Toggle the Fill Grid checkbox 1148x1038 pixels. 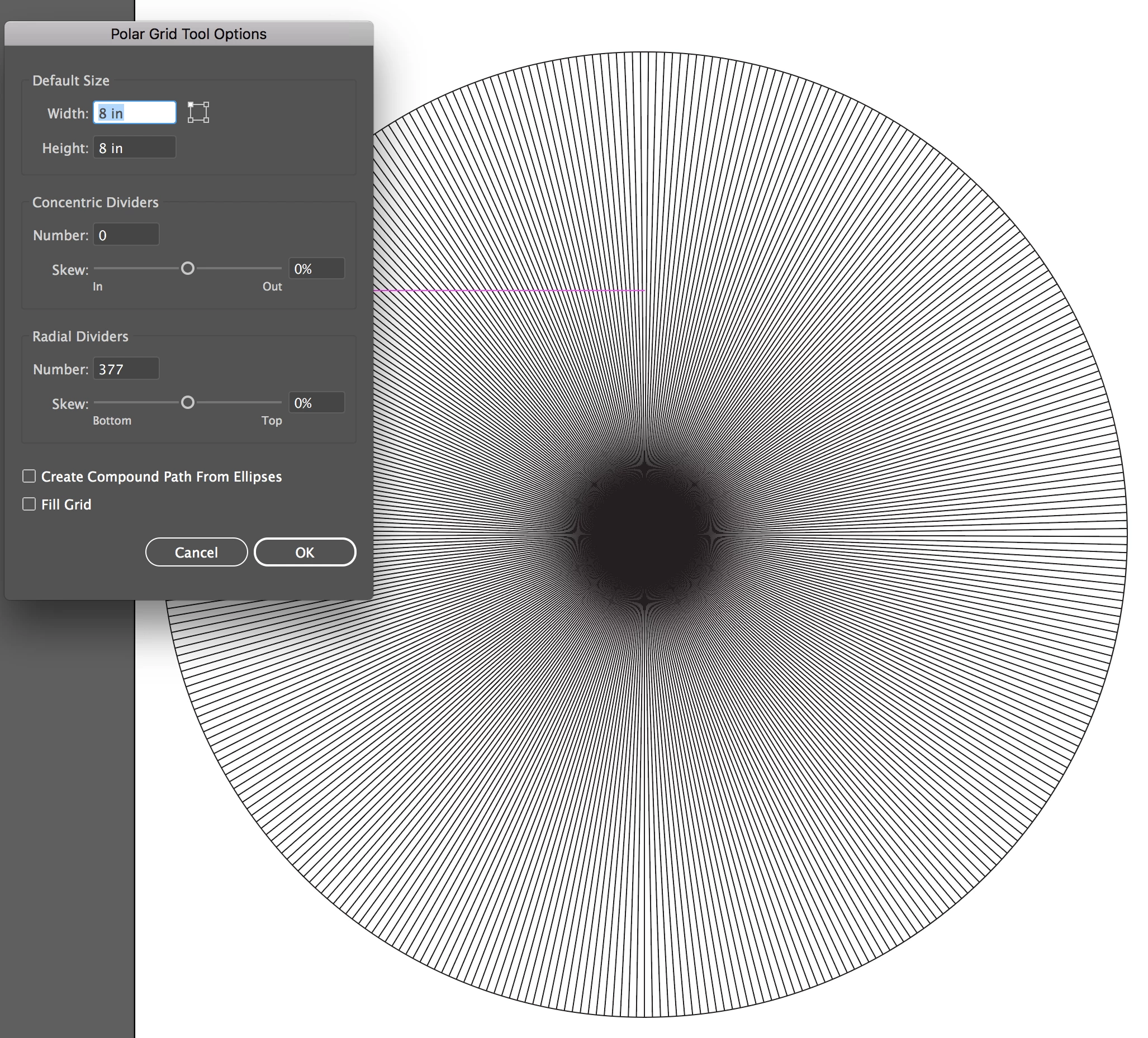(x=29, y=504)
